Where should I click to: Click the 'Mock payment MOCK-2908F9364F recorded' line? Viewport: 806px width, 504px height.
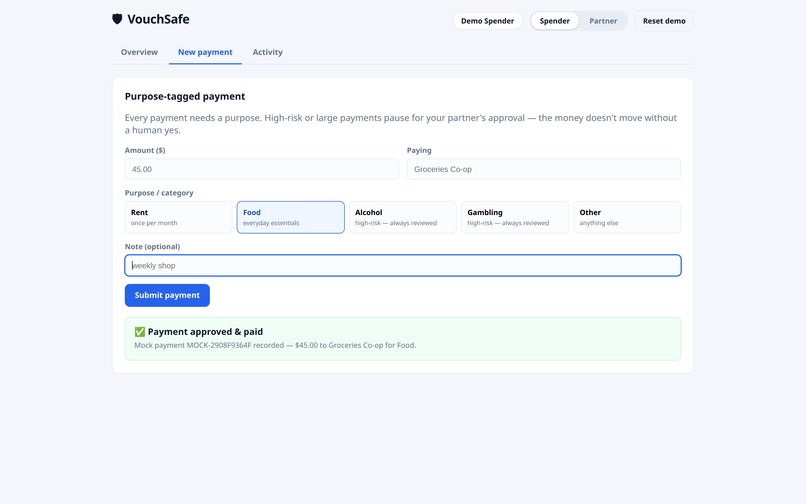point(275,345)
